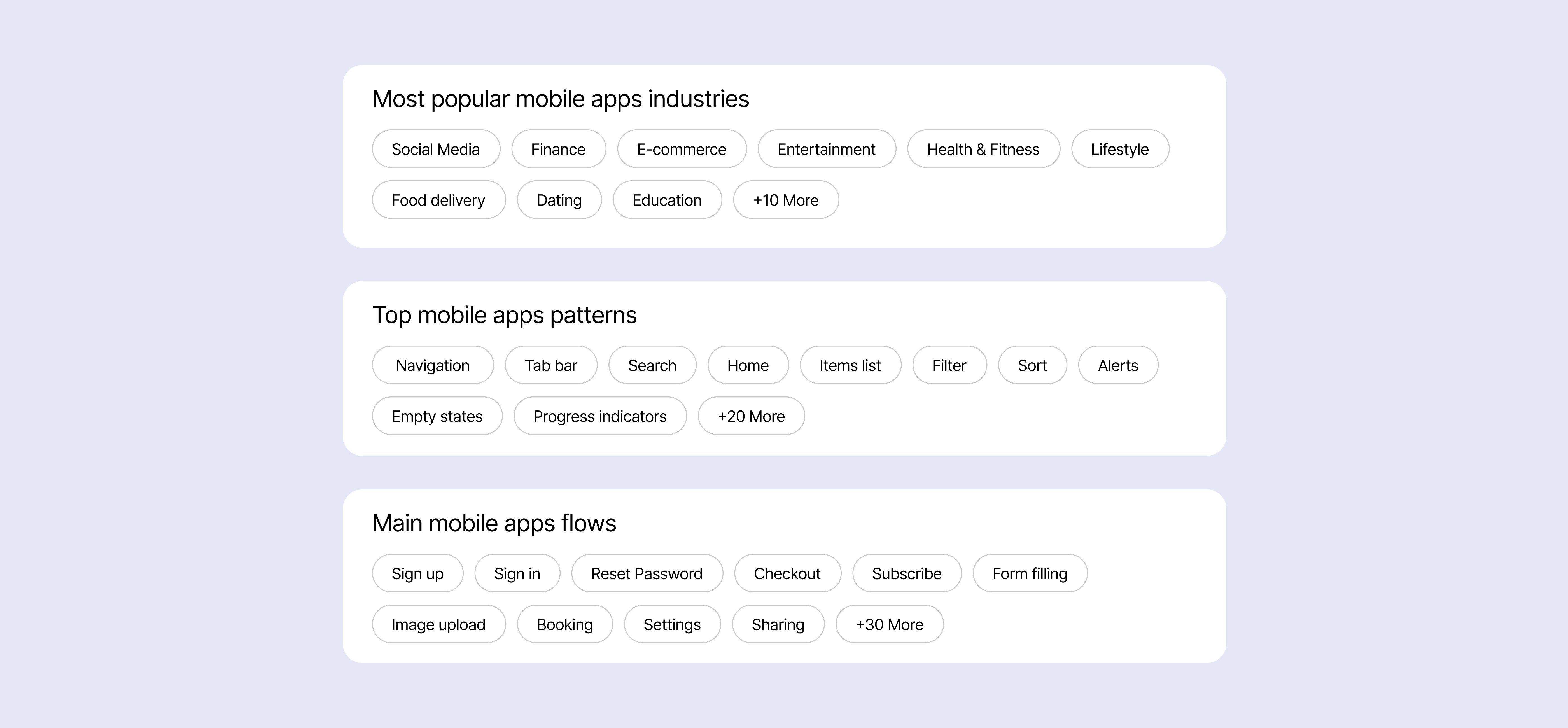
Task: Choose the Form filling tag
Action: point(1030,573)
